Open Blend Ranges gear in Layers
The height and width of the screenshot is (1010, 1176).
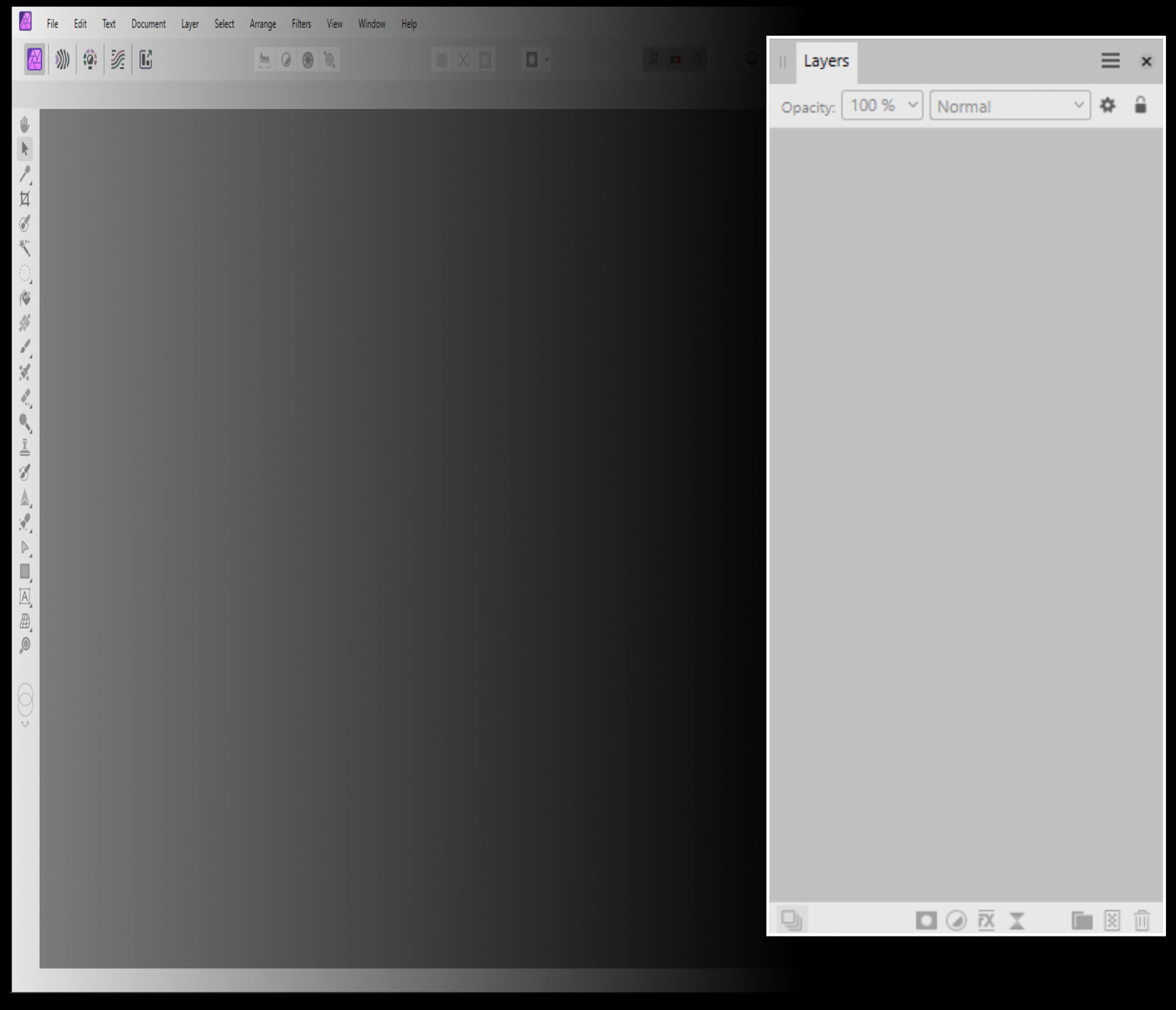tap(1108, 105)
